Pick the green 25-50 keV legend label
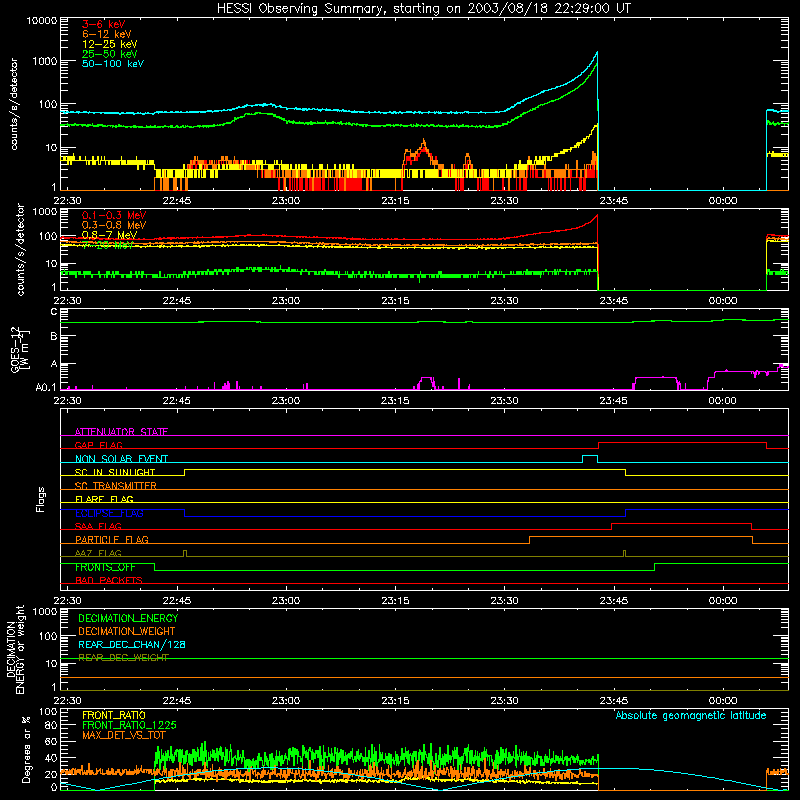 (110, 54)
